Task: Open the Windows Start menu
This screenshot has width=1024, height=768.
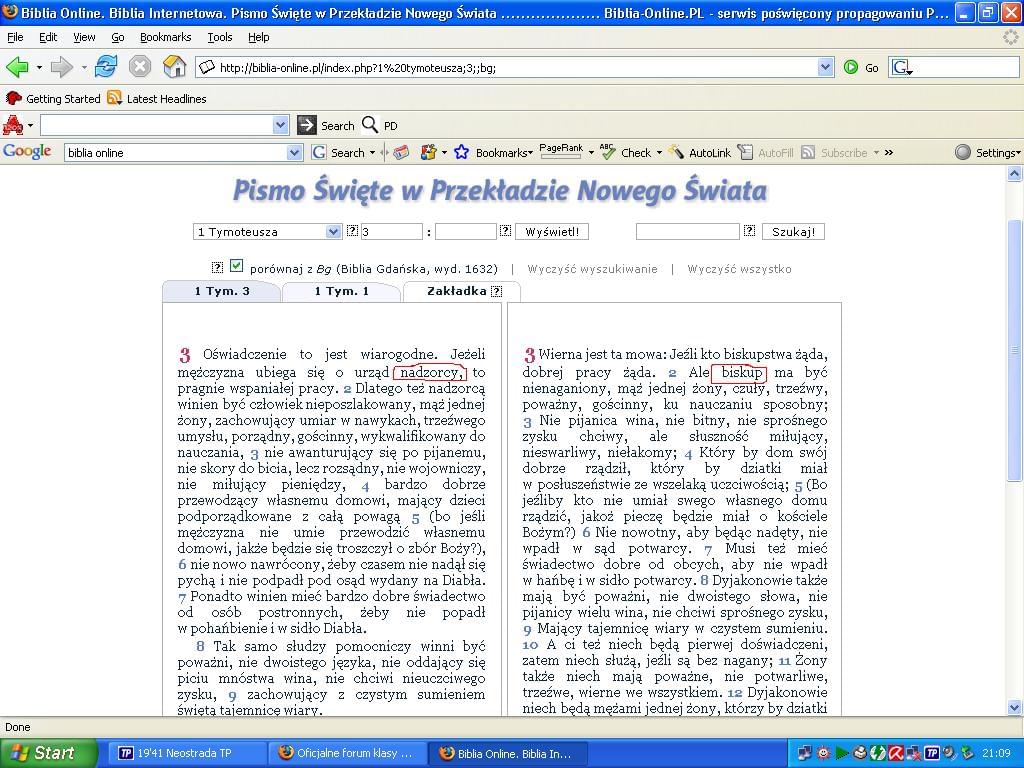Action: pos(47,753)
